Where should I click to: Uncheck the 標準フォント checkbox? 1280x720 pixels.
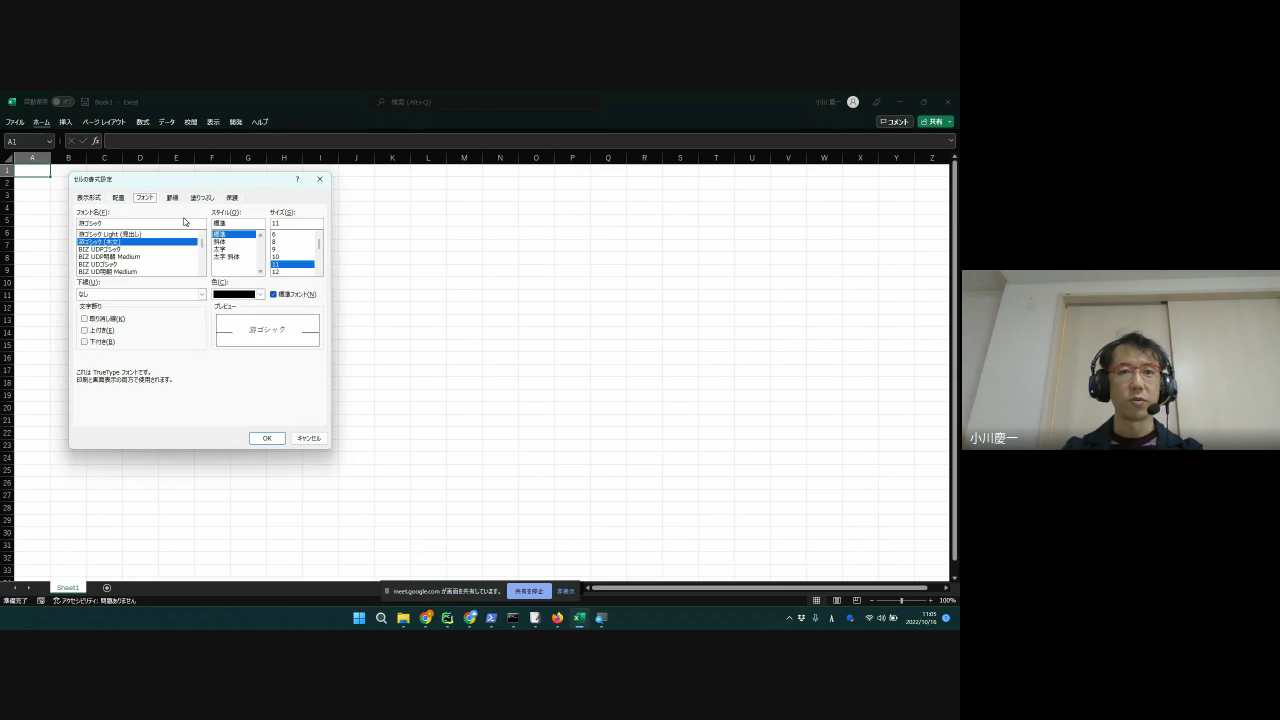pos(273,294)
